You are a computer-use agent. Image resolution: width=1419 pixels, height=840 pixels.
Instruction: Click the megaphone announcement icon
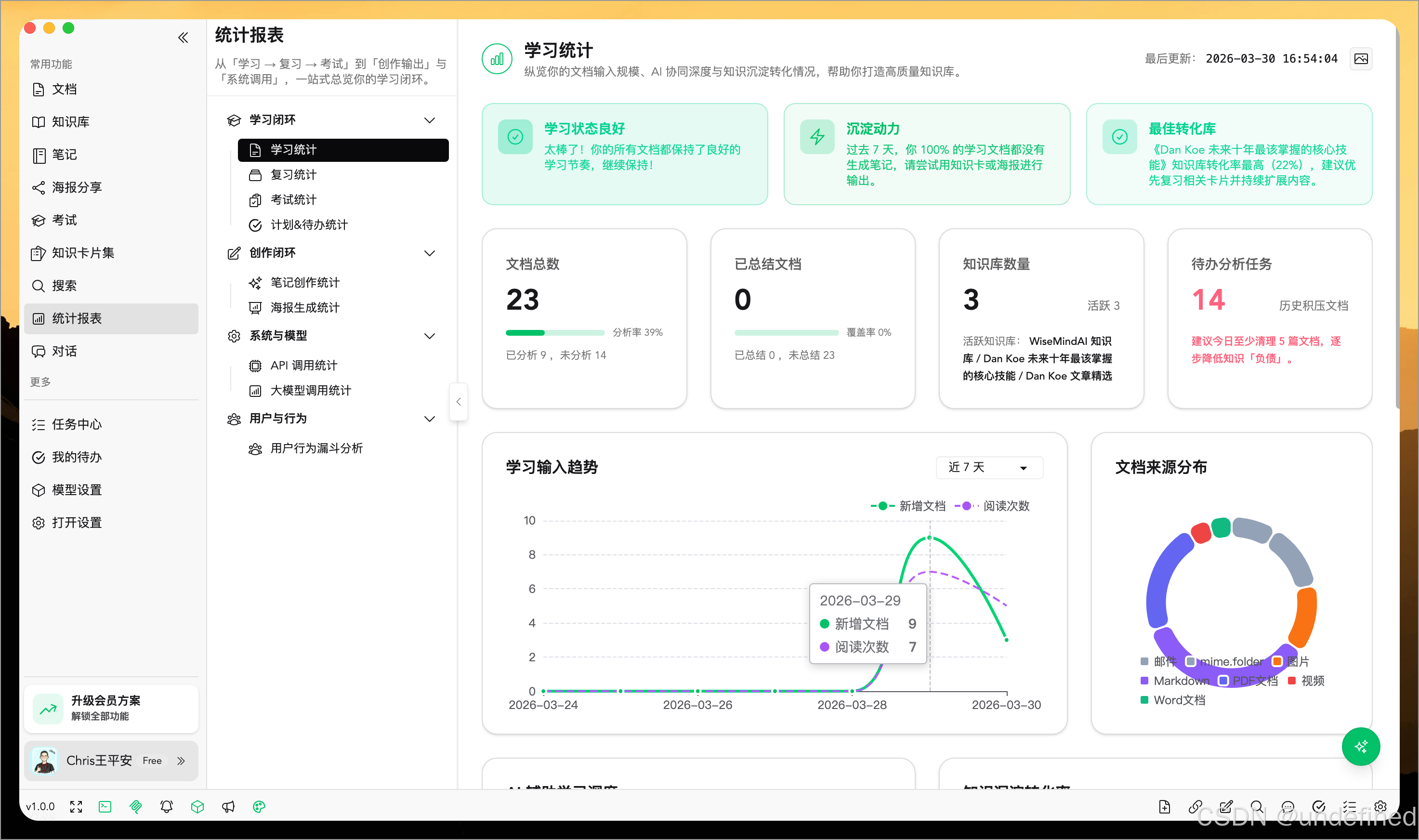(x=228, y=807)
